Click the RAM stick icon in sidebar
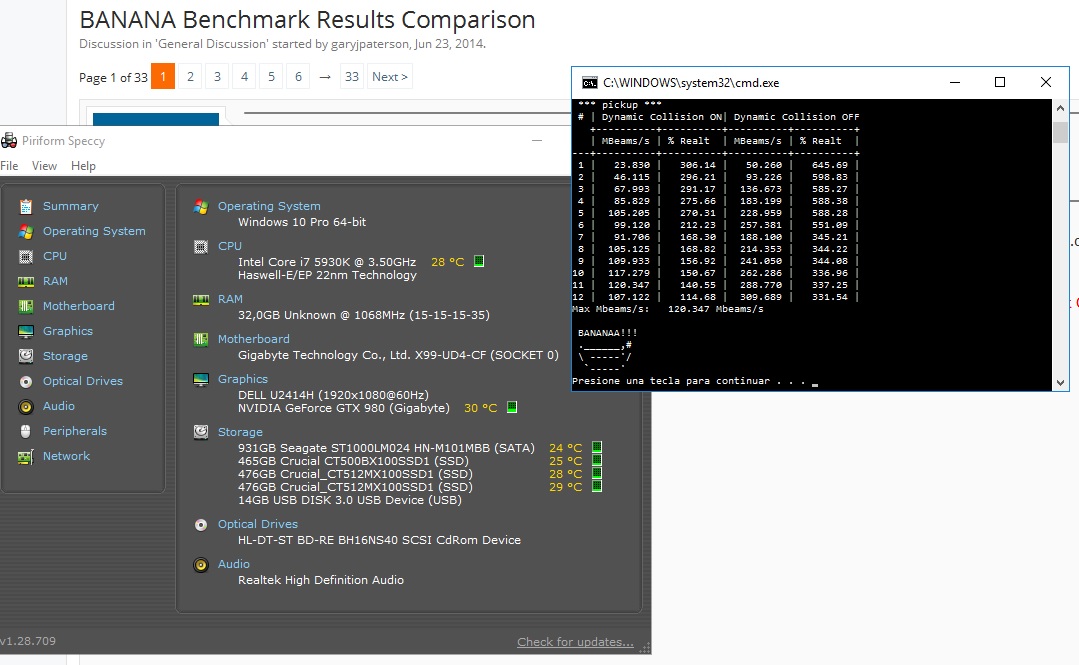The height and width of the screenshot is (665, 1079). pos(25,282)
